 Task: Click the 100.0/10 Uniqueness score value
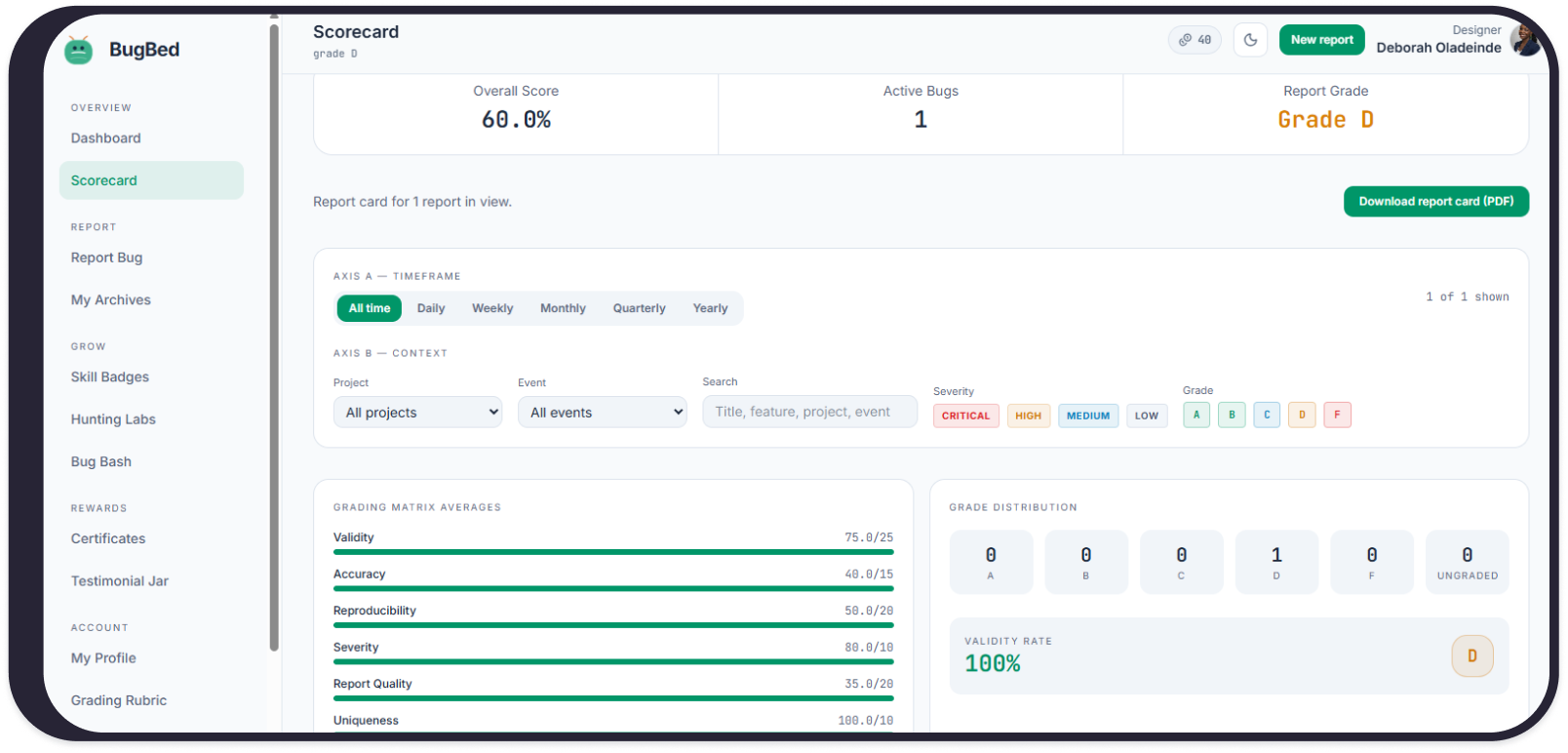click(866, 721)
